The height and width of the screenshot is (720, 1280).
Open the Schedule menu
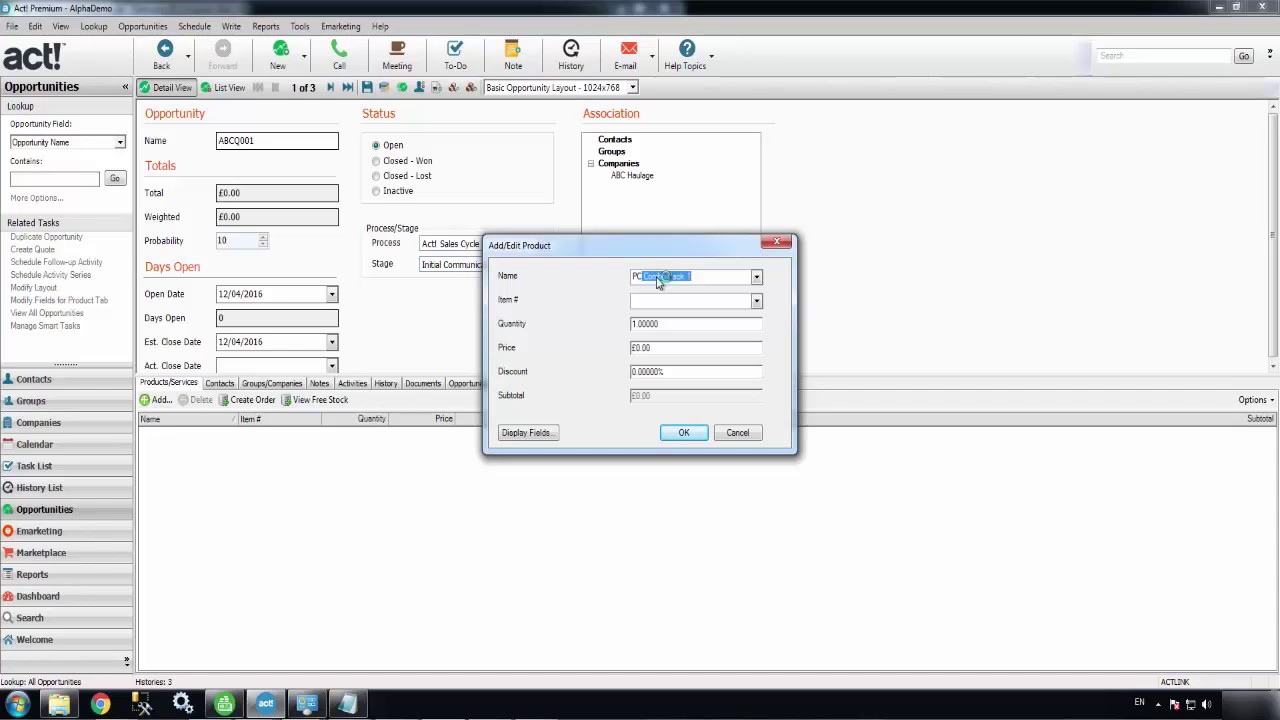tap(194, 27)
